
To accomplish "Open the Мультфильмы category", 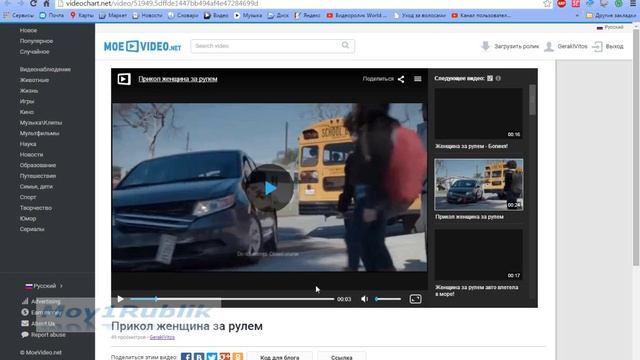I will coord(39,133).
